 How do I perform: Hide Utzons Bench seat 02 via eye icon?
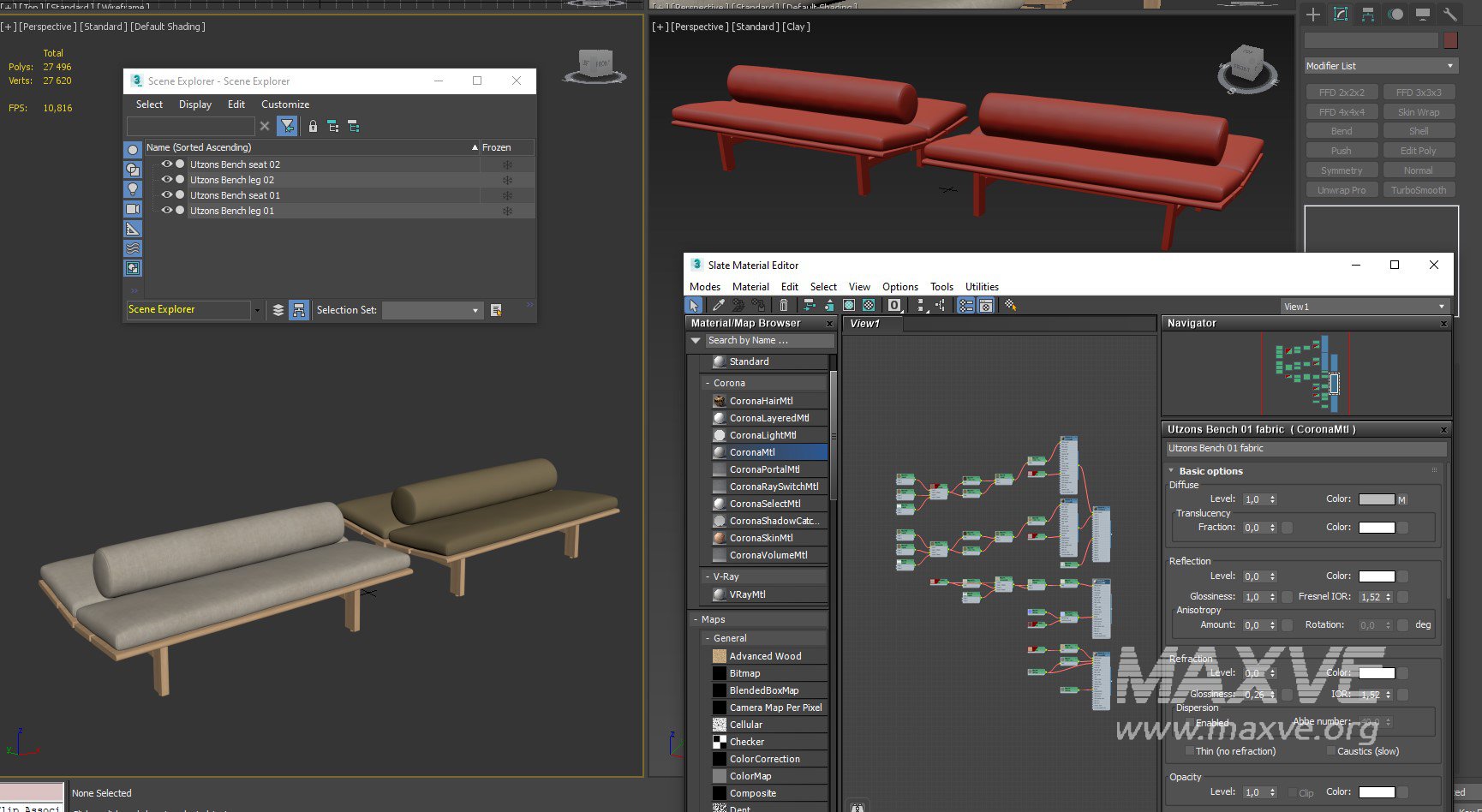[167, 164]
